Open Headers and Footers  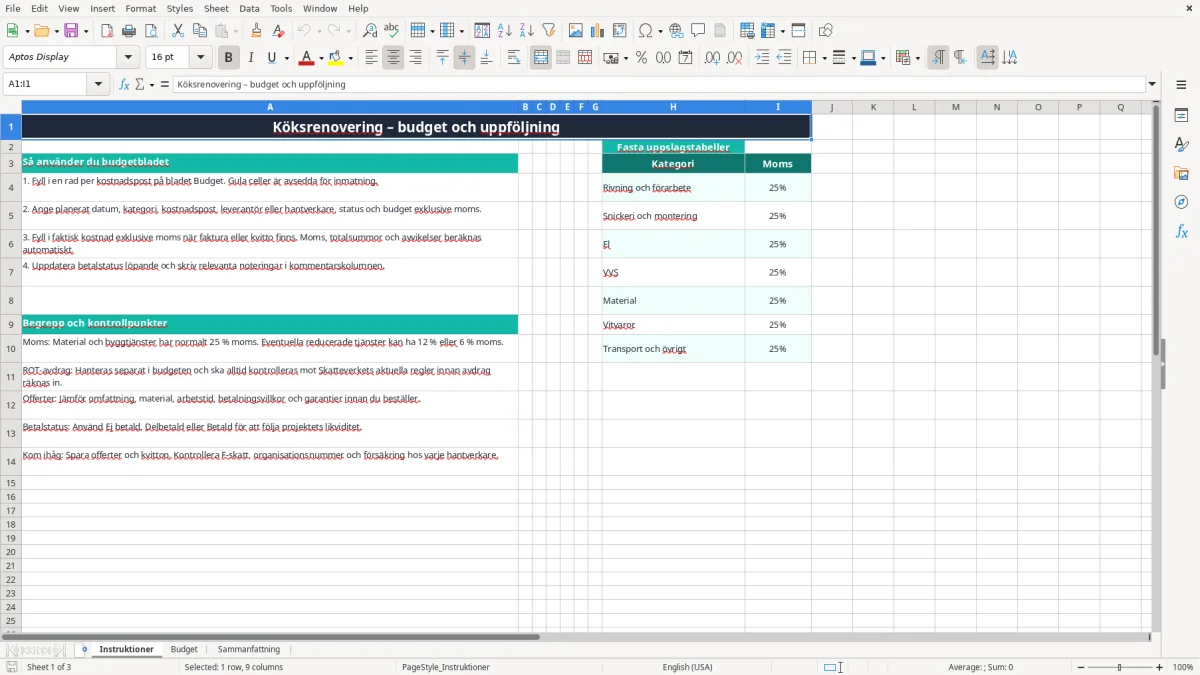(720, 31)
